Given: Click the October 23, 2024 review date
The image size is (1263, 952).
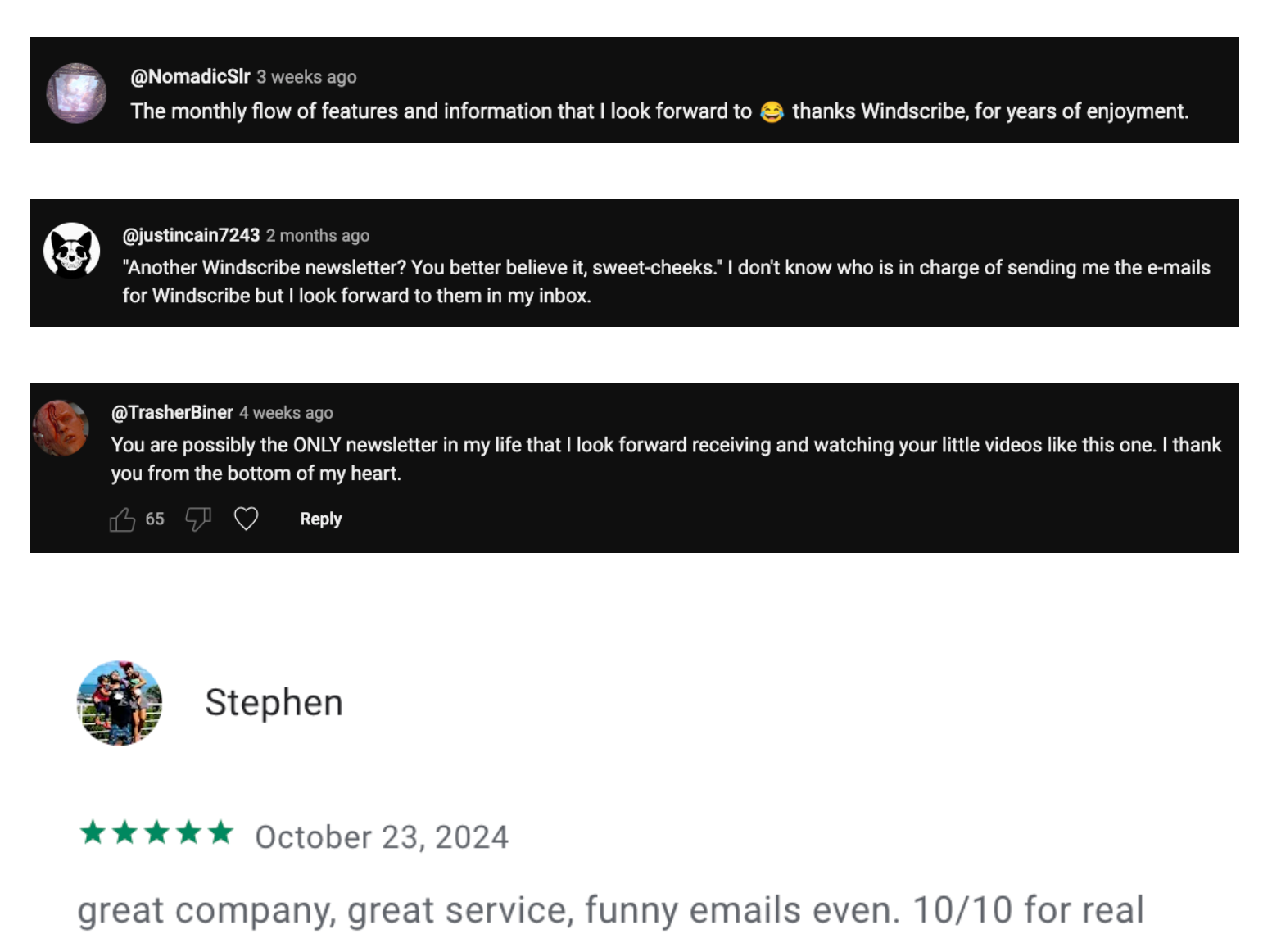Looking at the screenshot, I should (382, 837).
